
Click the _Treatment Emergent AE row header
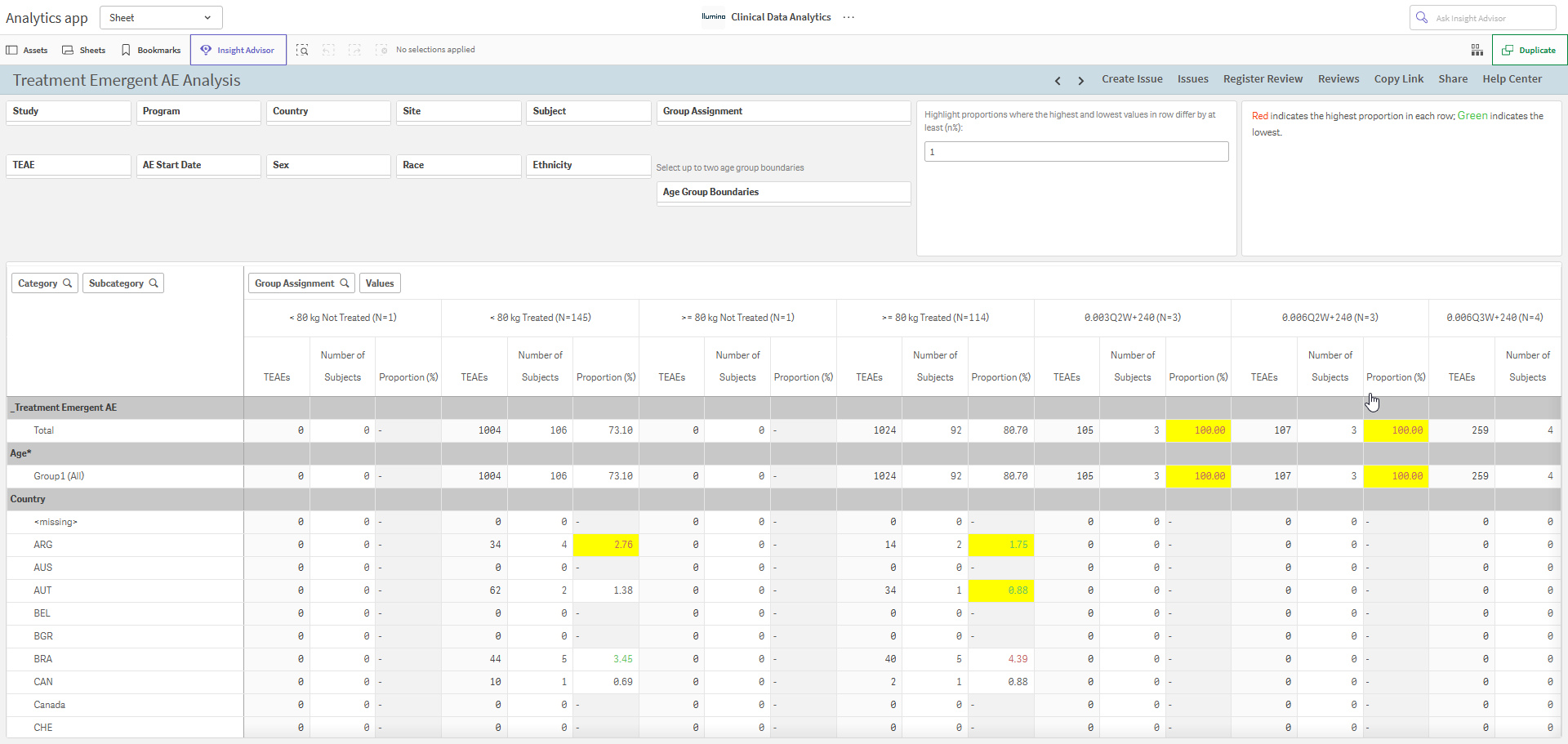point(125,408)
